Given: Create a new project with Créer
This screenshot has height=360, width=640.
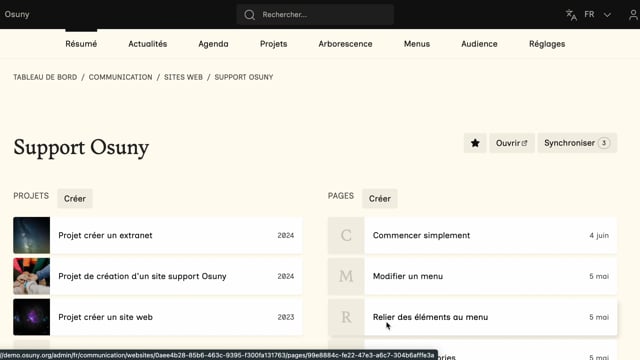Looking at the screenshot, I should coord(75,198).
